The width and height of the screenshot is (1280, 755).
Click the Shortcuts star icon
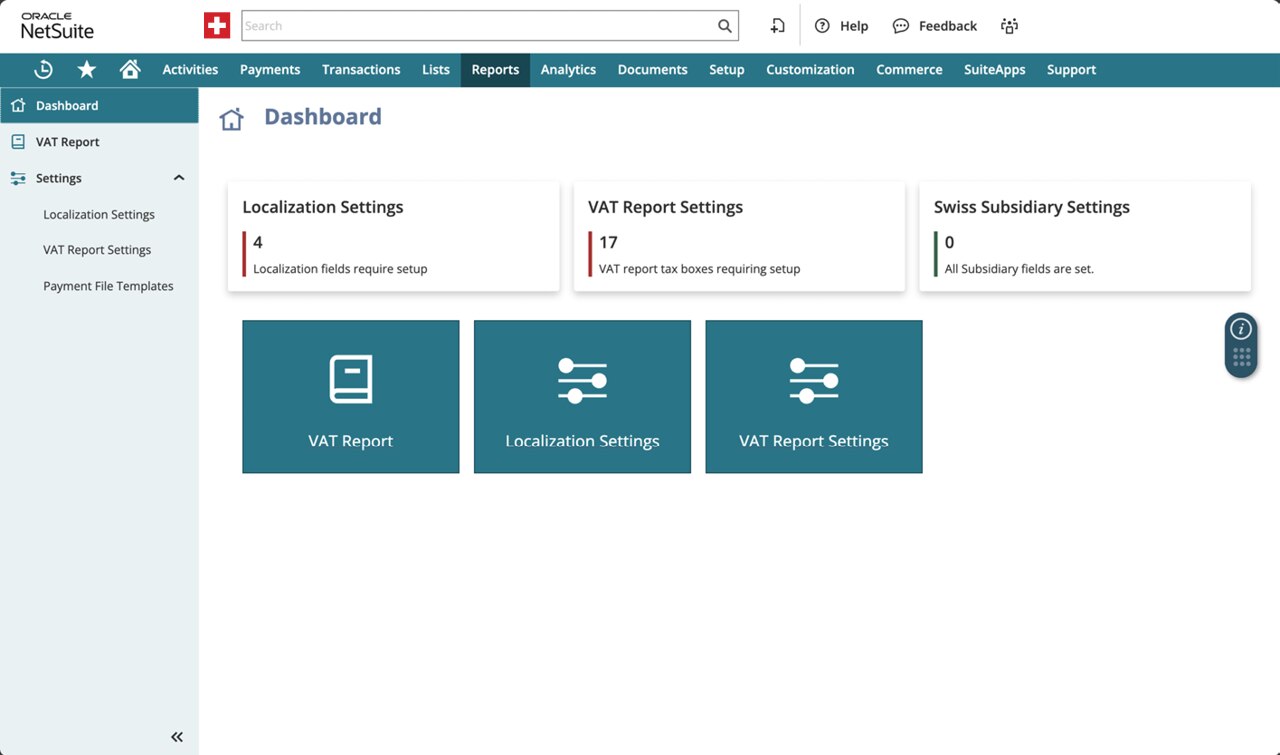click(x=87, y=69)
